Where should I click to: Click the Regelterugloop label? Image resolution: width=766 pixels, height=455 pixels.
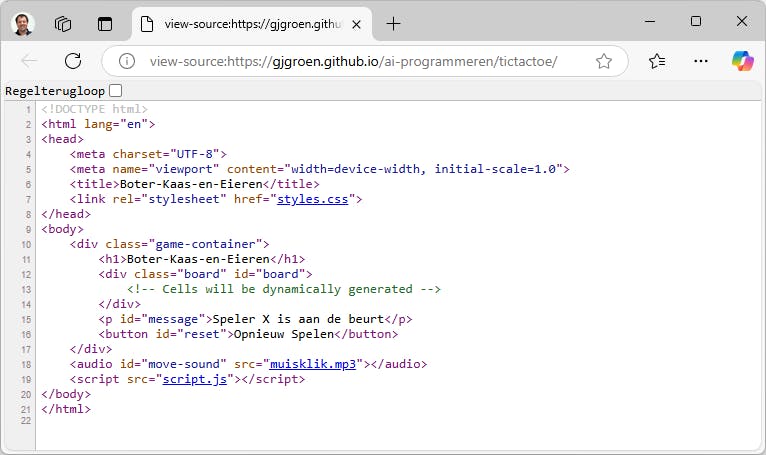pyautogui.click(x=55, y=91)
